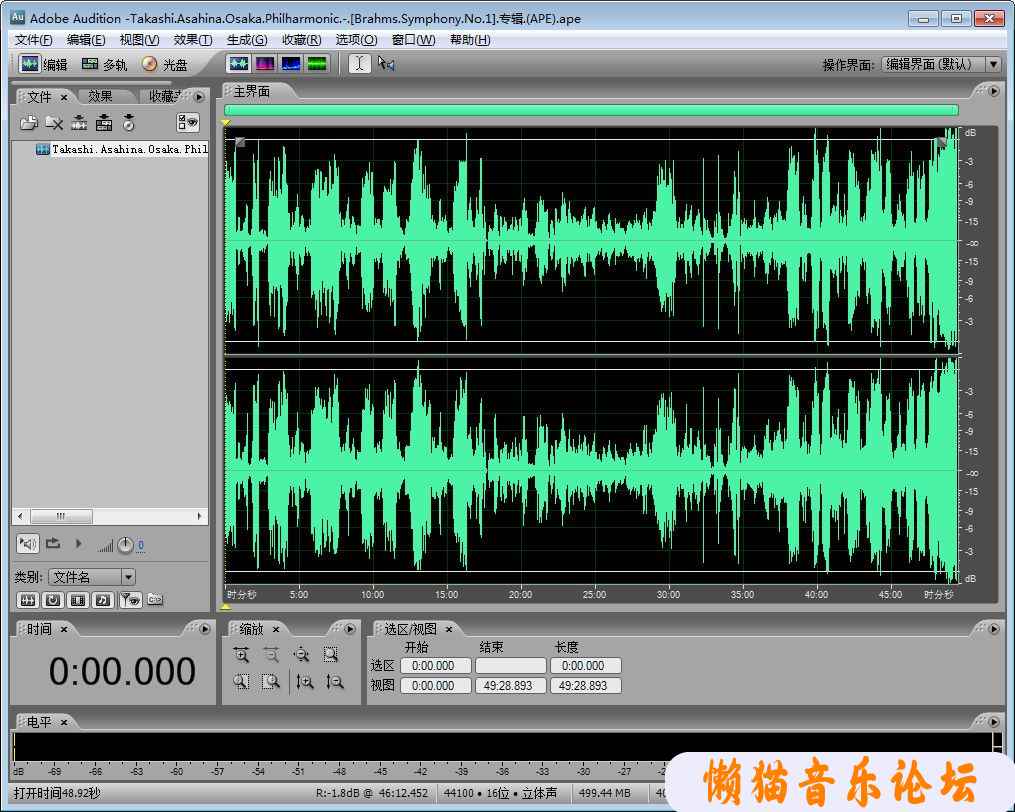Click the file list horizontal scrollbar thumb
Viewport: 1015px width, 812px height.
[x=61, y=516]
